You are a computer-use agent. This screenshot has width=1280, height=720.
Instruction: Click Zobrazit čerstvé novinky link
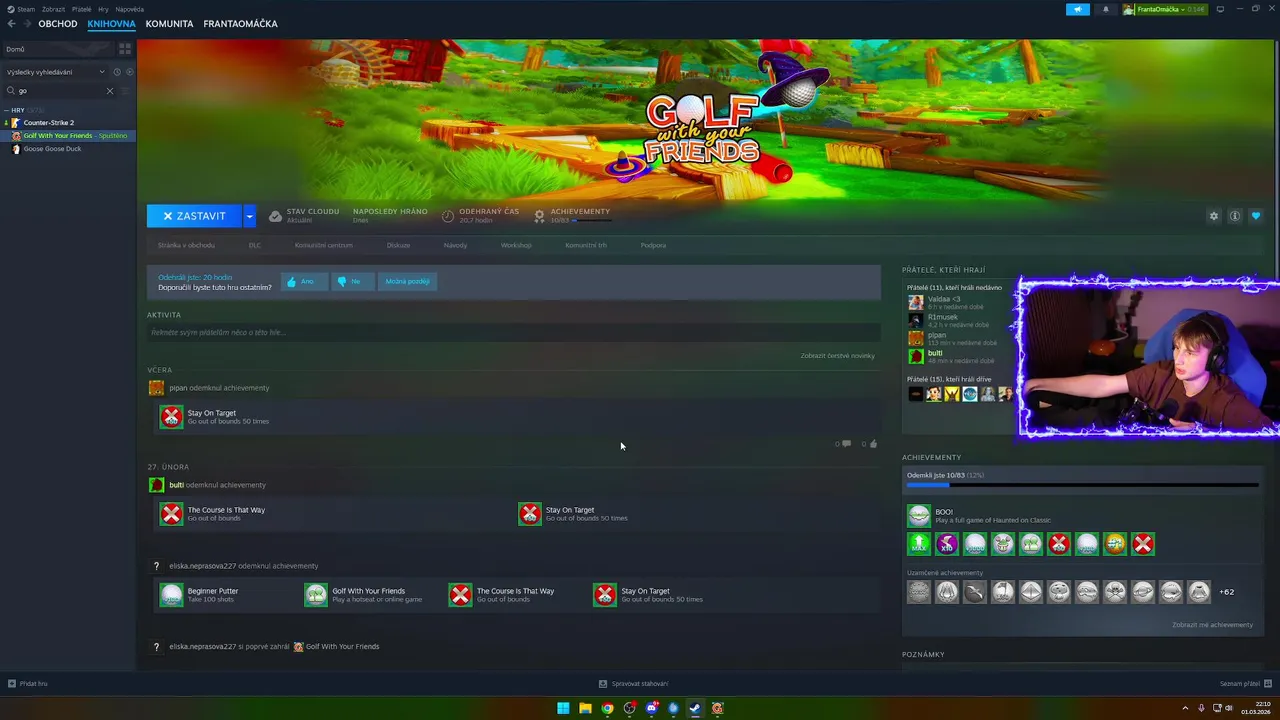click(837, 355)
